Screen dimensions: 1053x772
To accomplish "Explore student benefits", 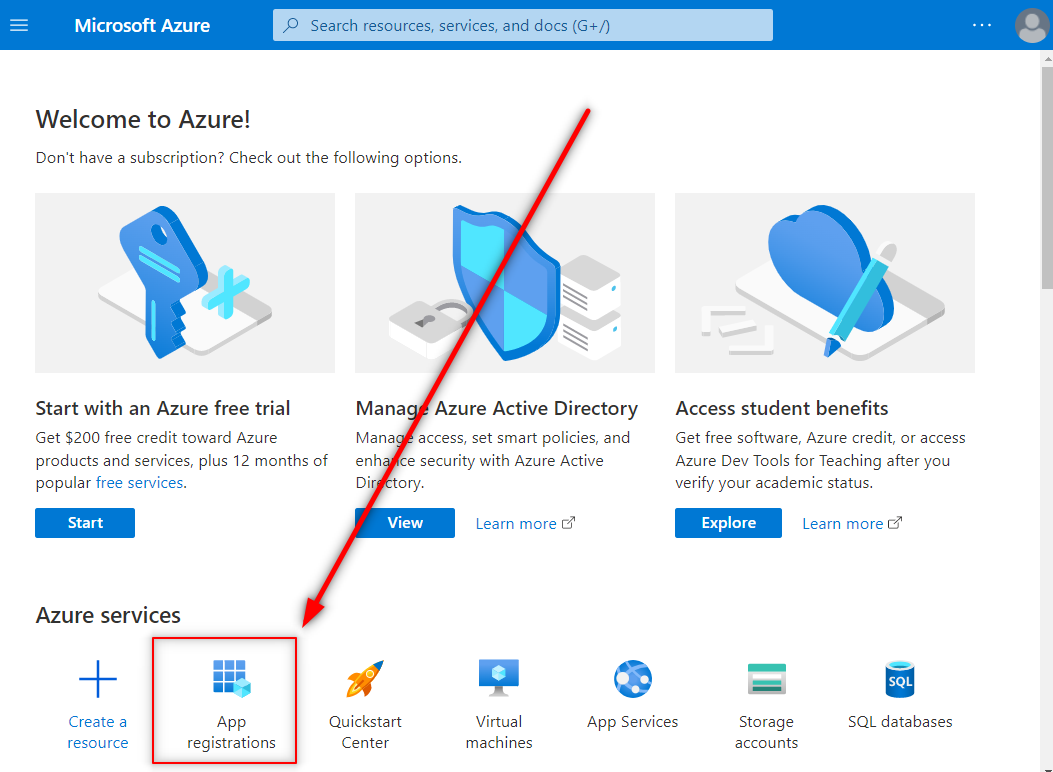I will point(728,522).
